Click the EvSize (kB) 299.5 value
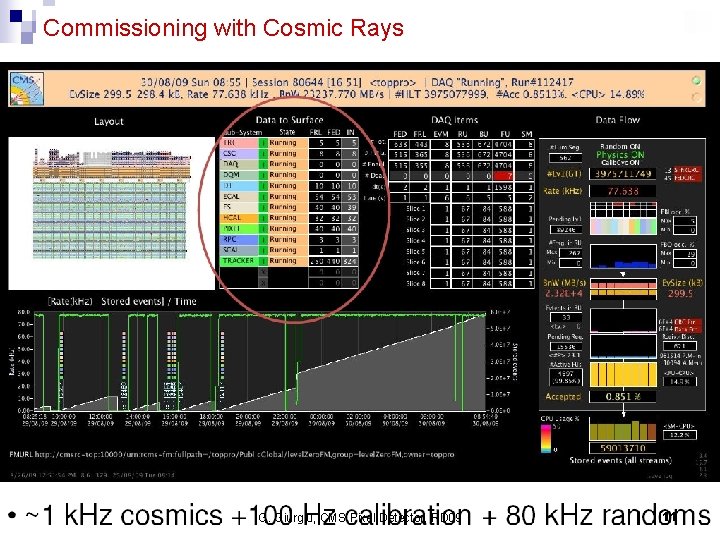 [680, 294]
